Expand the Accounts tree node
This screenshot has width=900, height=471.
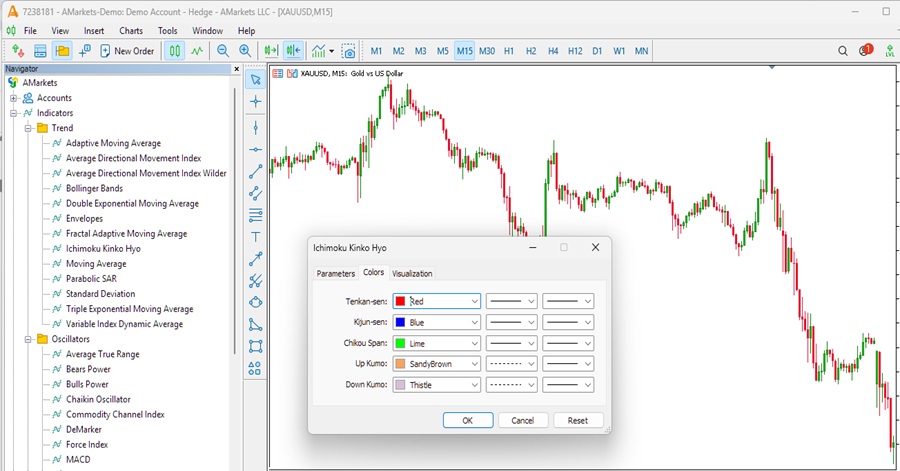[13, 98]
